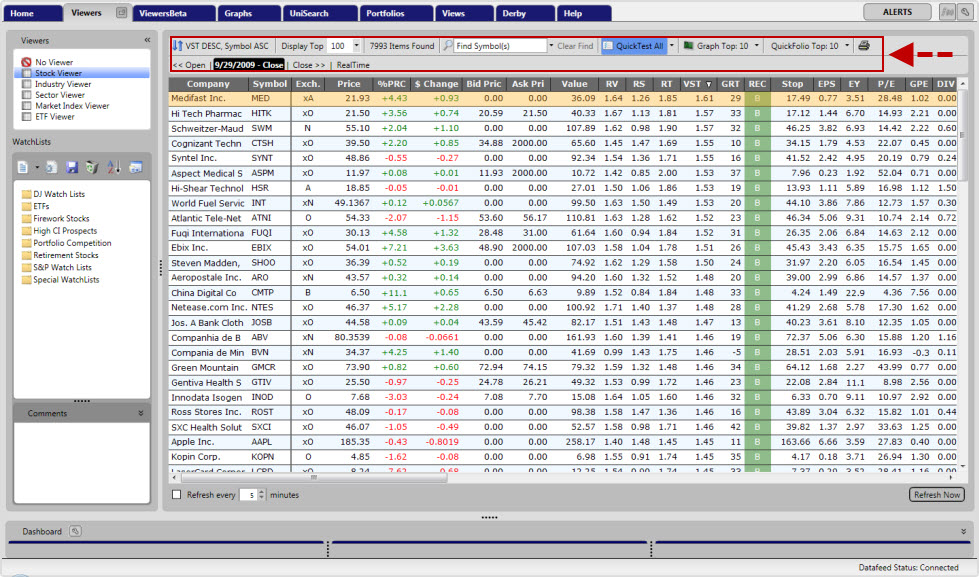The width and height of the screenshot is (979, 577).
Task: Collapse the Viewers side panel
Action: point(147,41)
